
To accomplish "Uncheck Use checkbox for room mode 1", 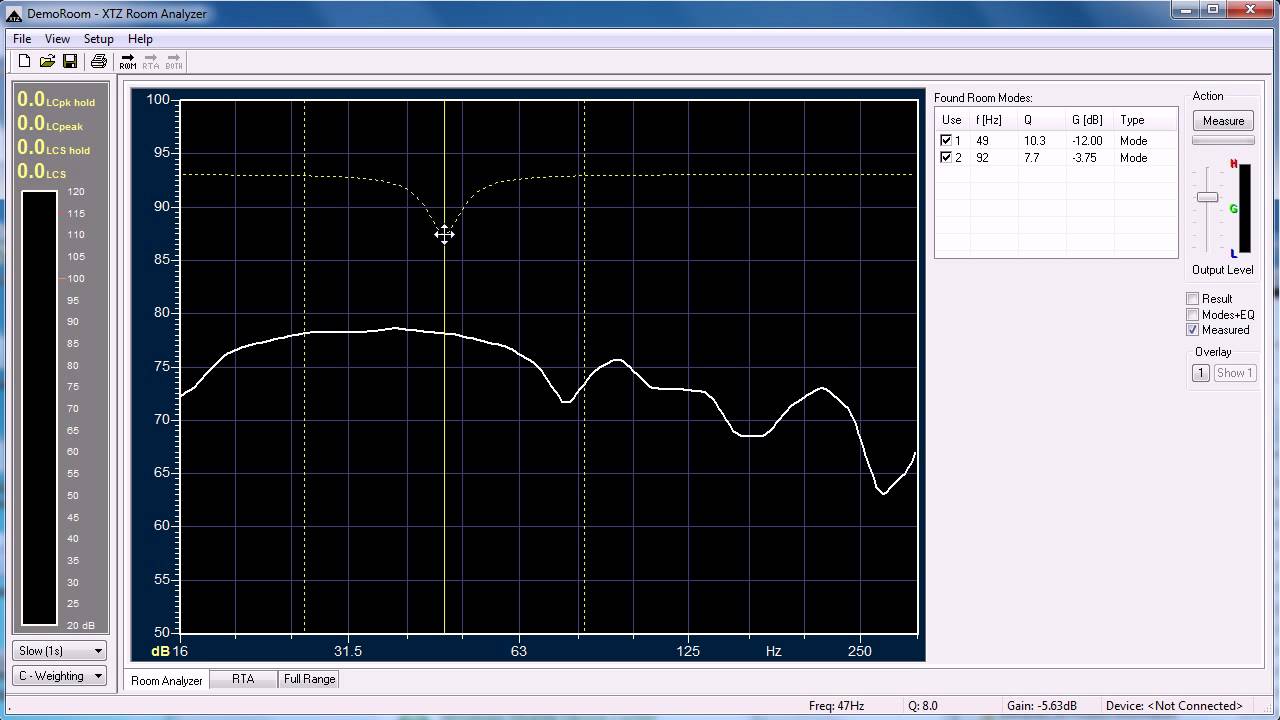I will [946, 141].
